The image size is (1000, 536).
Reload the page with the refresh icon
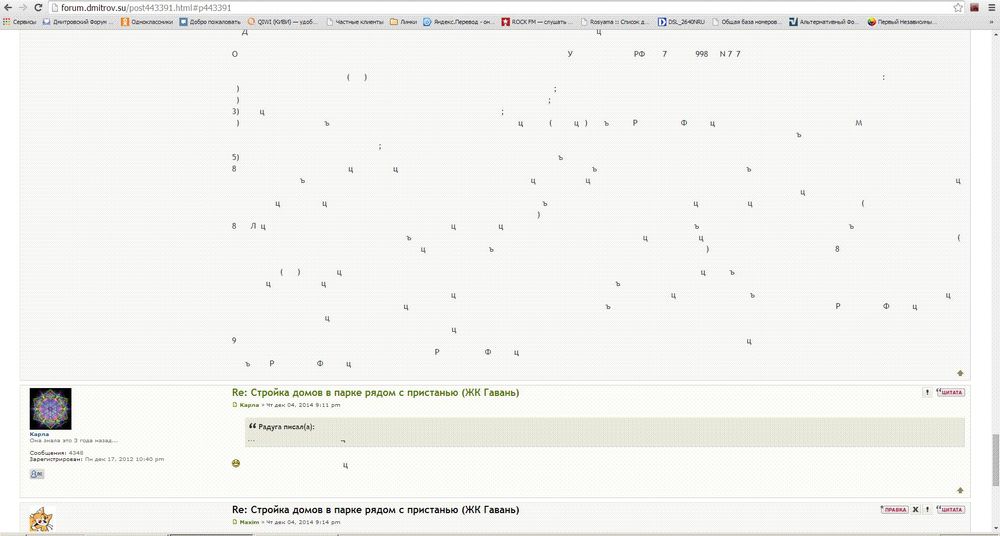(37, 7)
